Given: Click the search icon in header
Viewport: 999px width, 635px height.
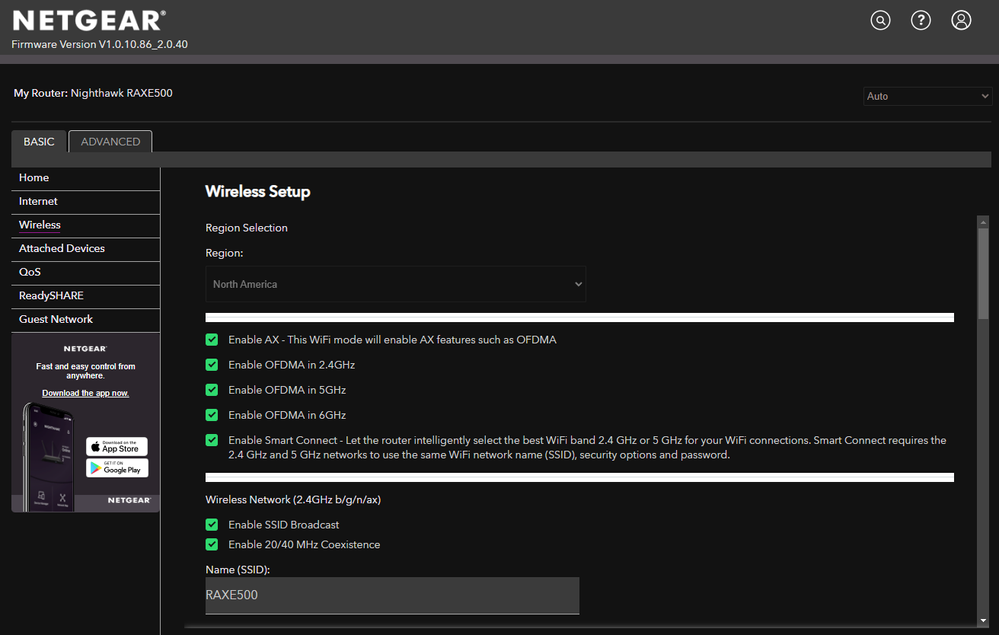Looking at the screenshot, I should (880, 20).
